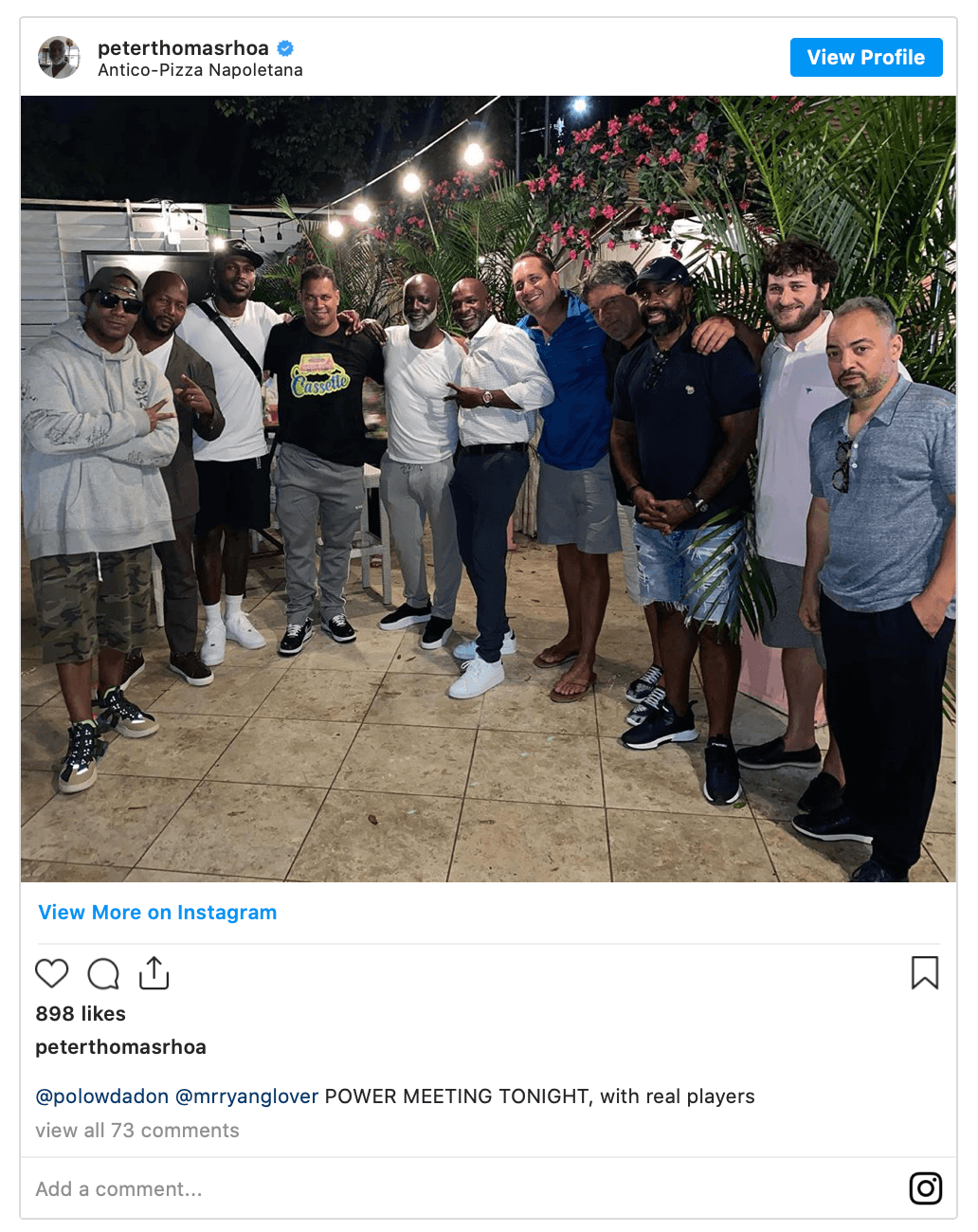
Task: Open the @polowdadon mention
Action: click(102, 1096)
